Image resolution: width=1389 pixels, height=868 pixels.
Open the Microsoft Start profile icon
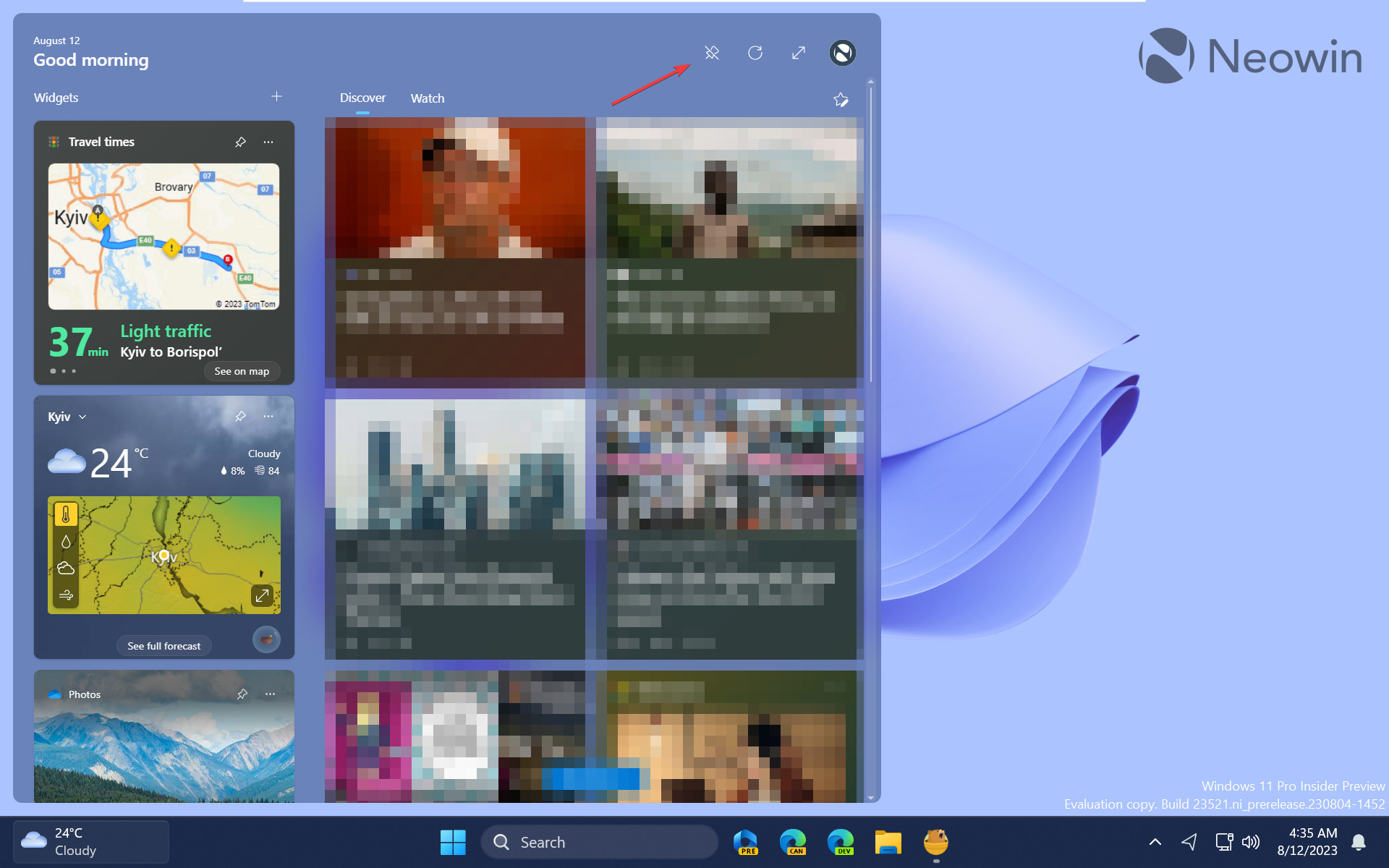842,53
